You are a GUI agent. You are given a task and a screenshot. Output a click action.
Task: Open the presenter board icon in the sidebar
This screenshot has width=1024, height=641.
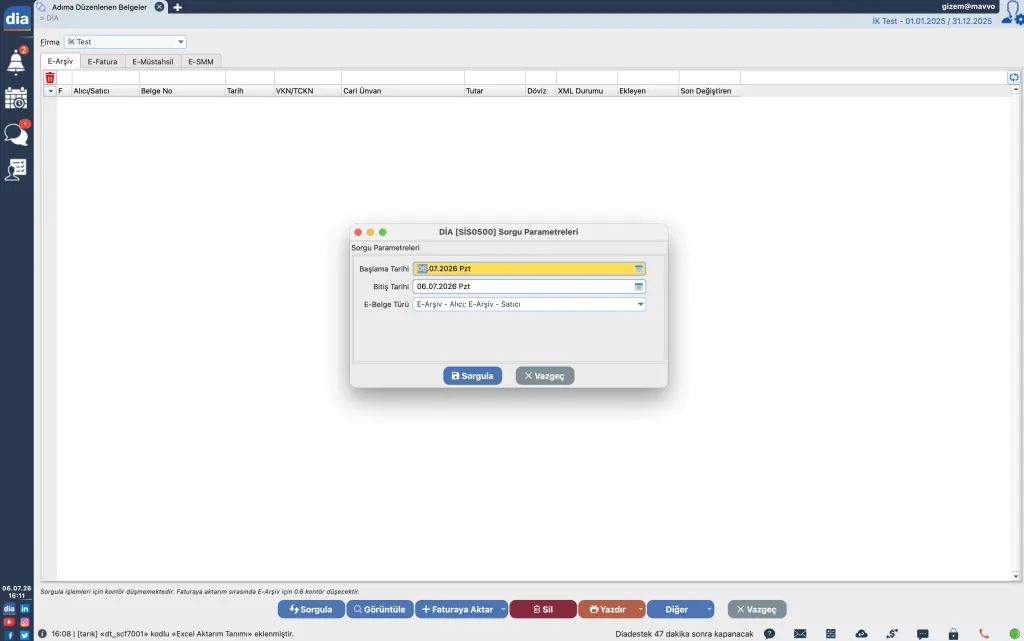16,169
